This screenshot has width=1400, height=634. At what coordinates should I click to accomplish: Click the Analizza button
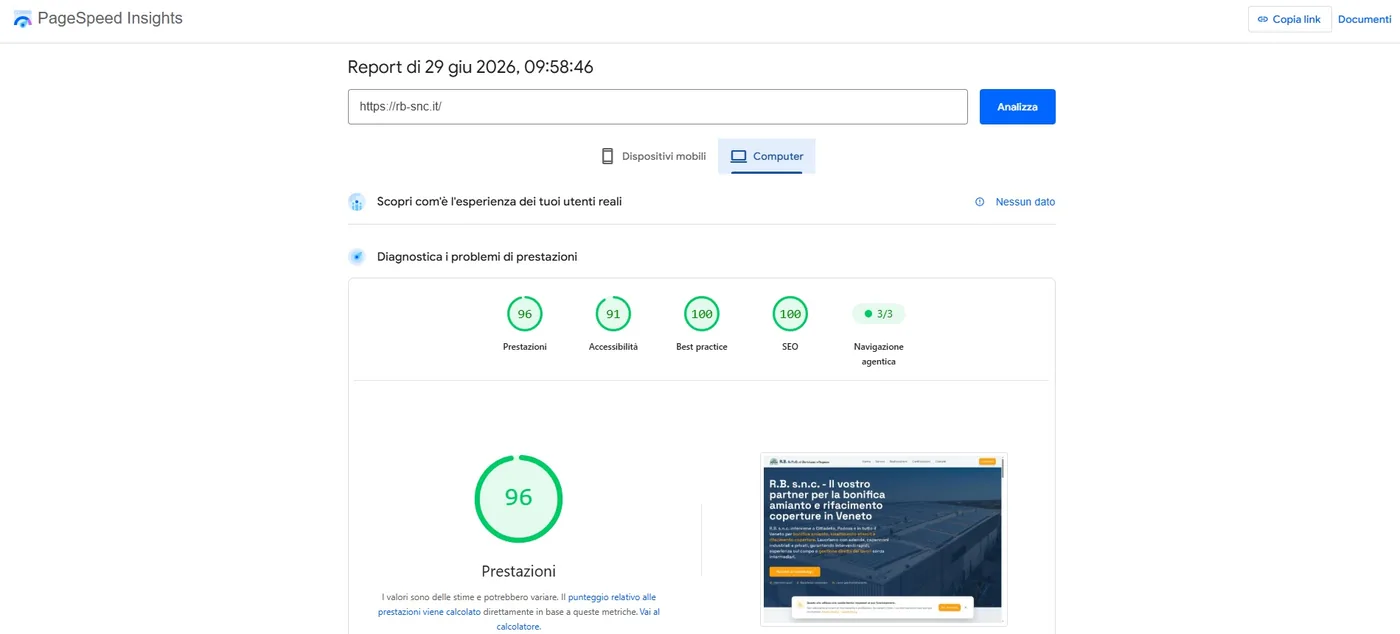[x=1017, y=107]
